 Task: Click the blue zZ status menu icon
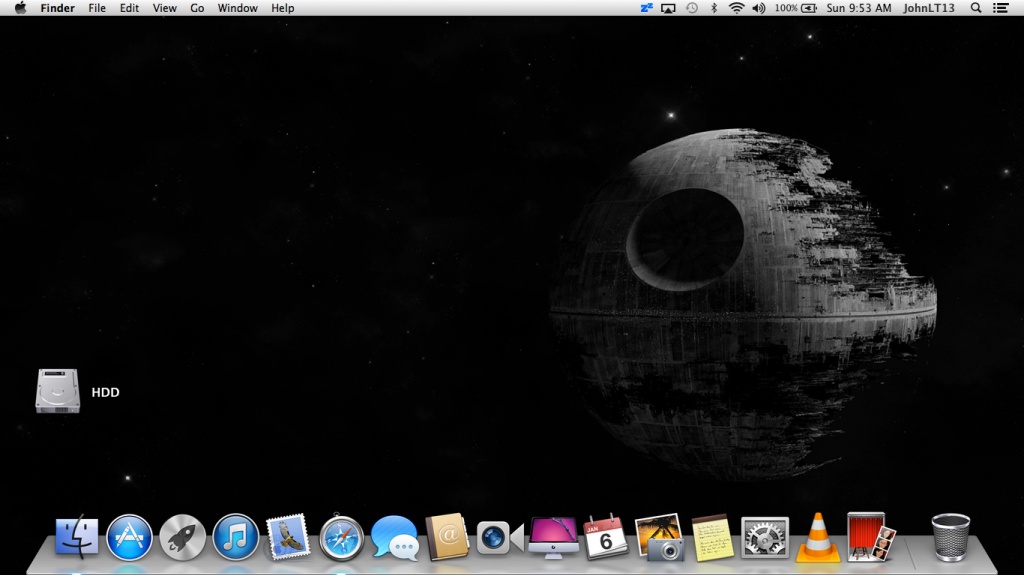tap(647, 8)
